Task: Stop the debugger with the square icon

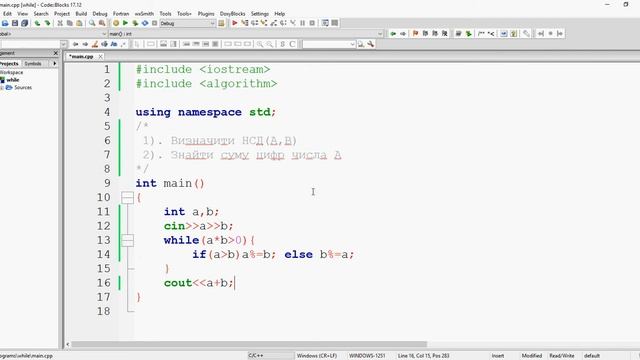Action: (312, 23)
